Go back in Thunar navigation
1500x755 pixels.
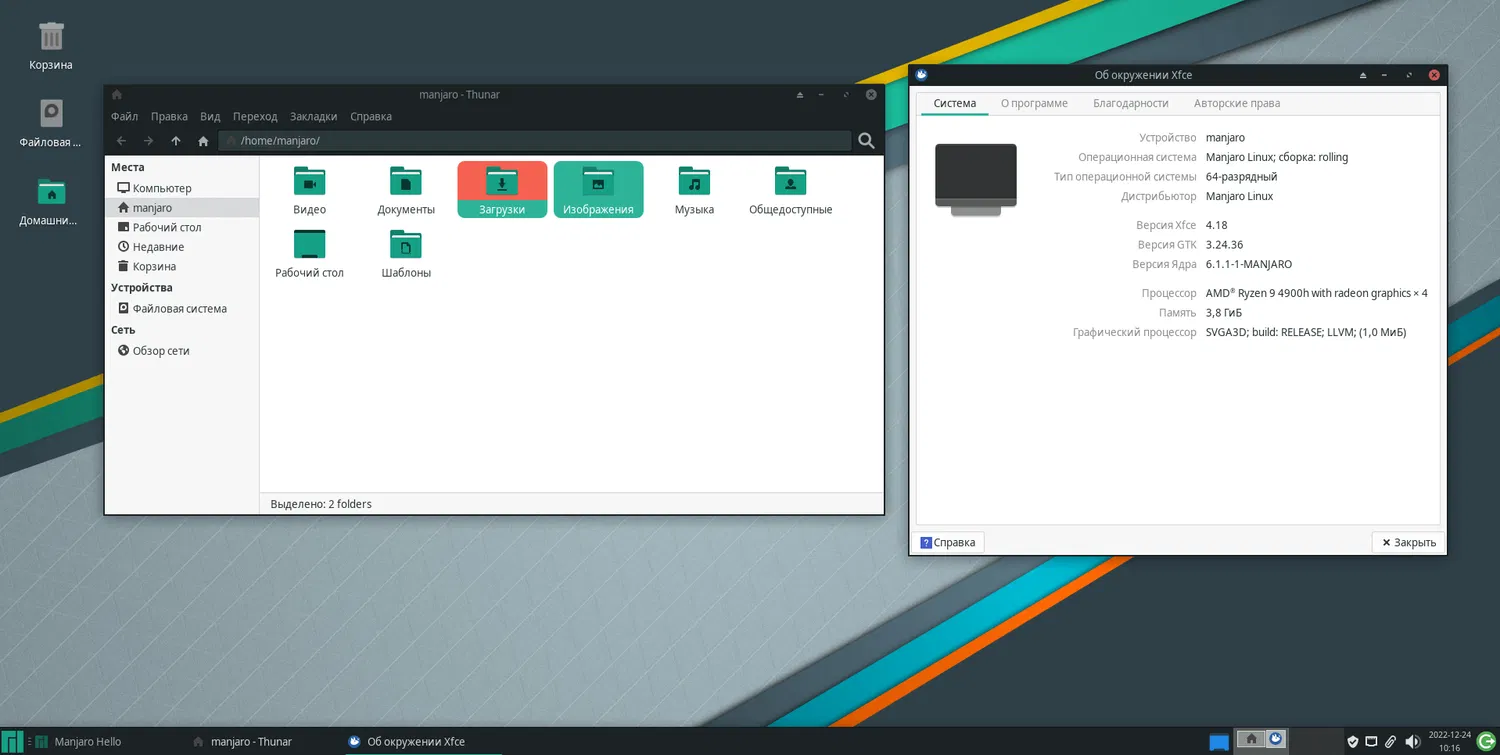[121, 141]
